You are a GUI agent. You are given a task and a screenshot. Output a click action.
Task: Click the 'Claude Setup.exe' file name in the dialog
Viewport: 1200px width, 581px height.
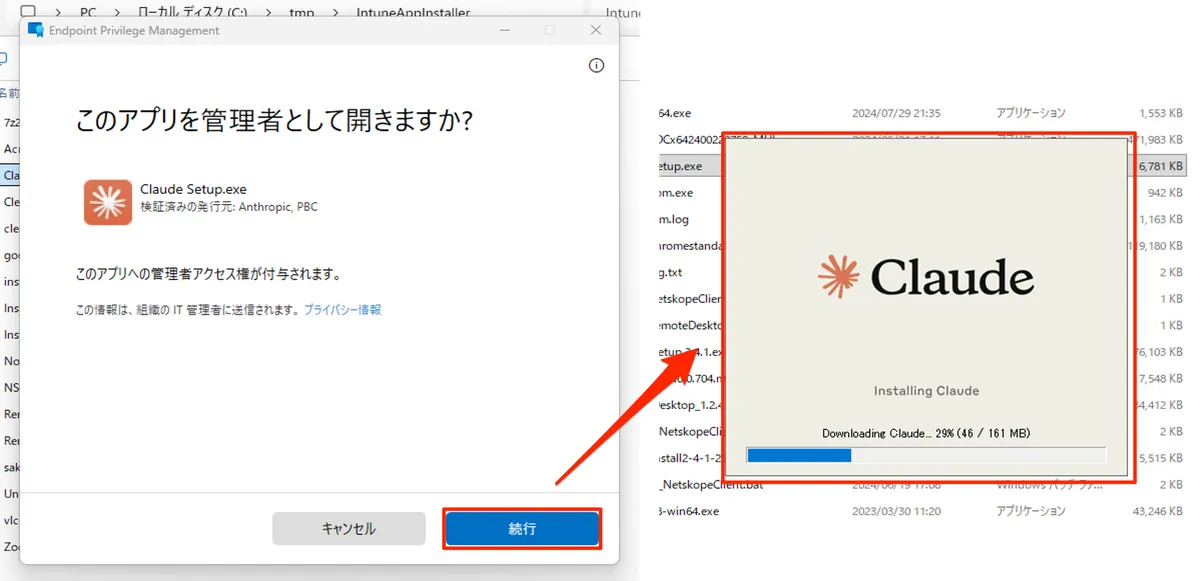(x=193, y=189)
